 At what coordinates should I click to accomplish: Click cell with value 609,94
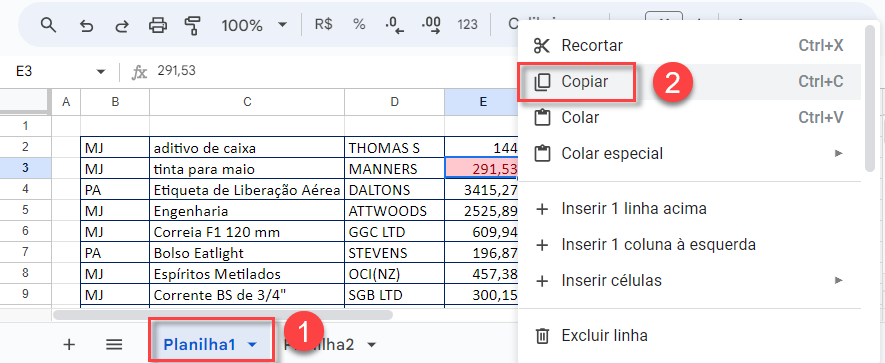[x=481, y=231]
